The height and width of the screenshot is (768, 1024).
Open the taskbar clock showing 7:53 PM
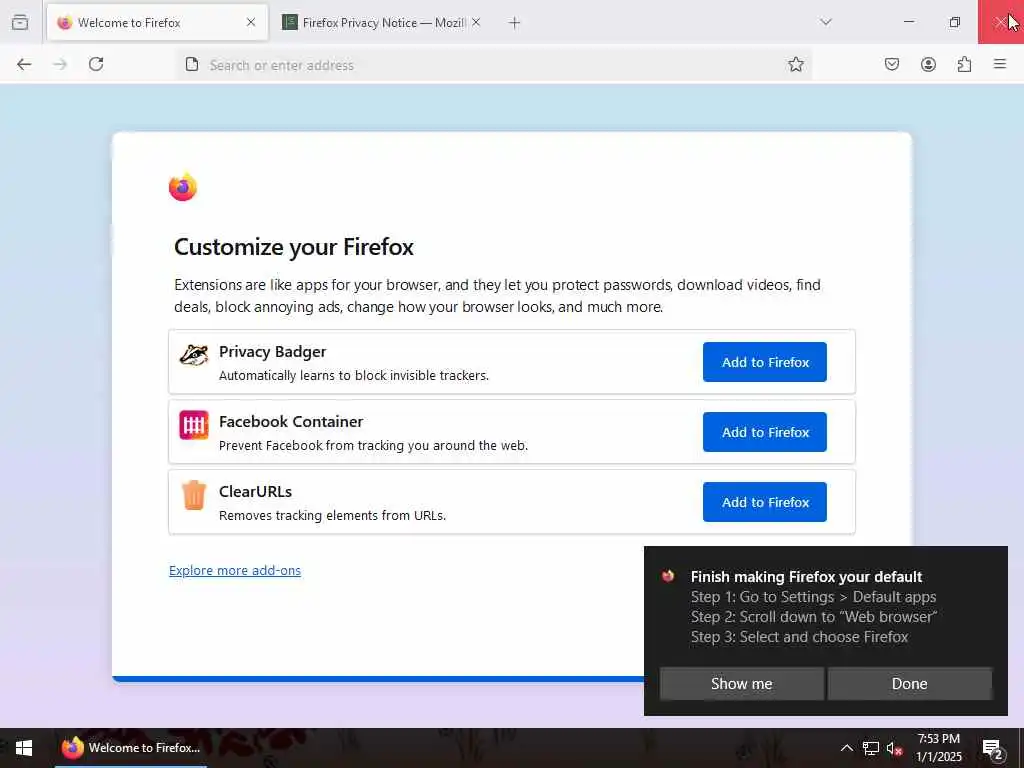pyautogui.click(x=938, y=748)
